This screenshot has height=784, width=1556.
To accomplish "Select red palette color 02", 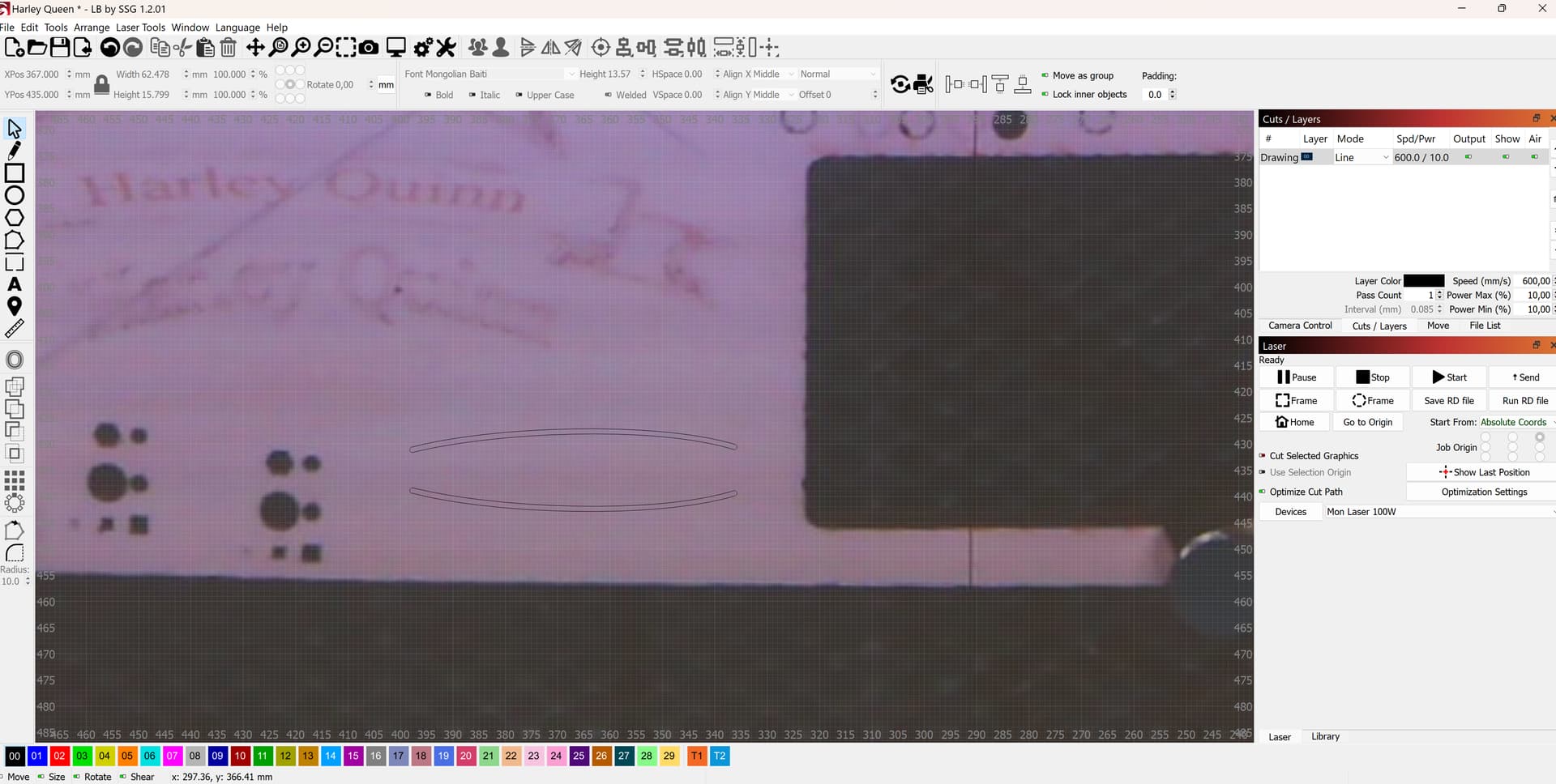I will 59,756.
